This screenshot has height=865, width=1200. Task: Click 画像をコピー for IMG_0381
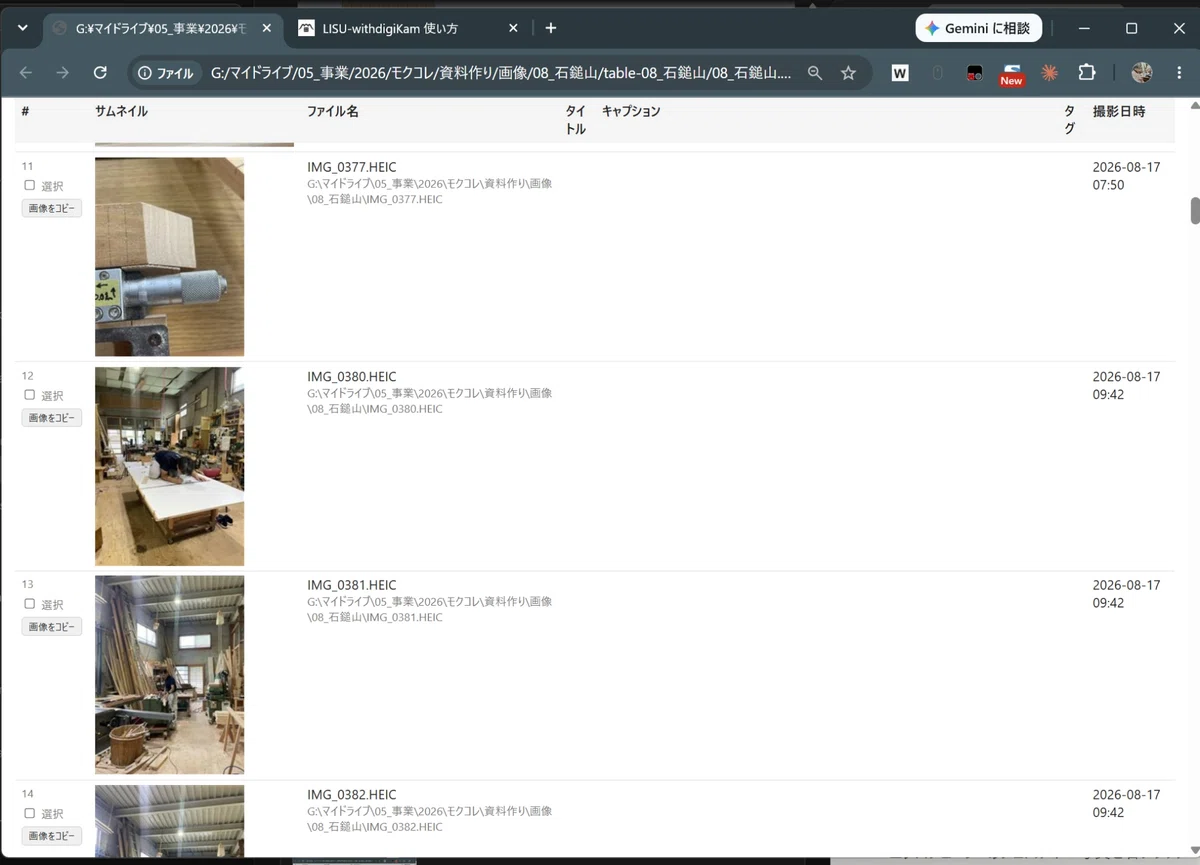52,627
